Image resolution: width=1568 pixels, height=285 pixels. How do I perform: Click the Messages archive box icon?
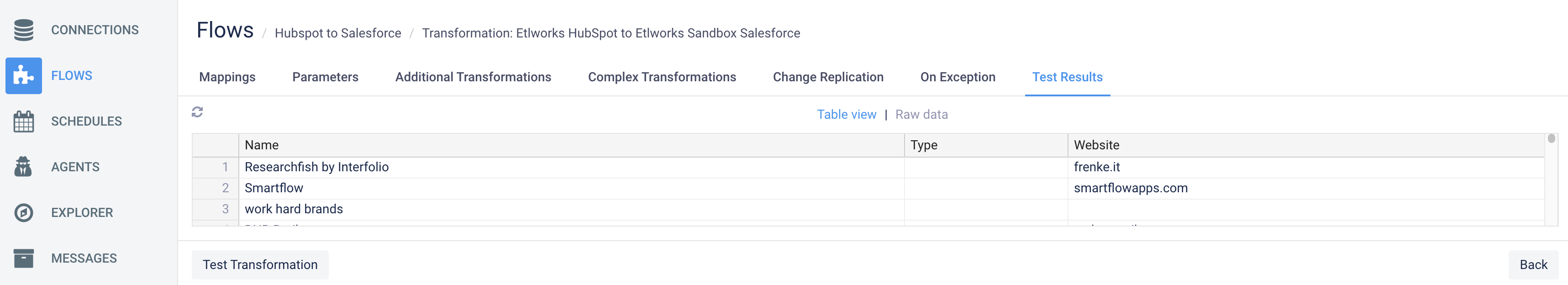(24, 258)
